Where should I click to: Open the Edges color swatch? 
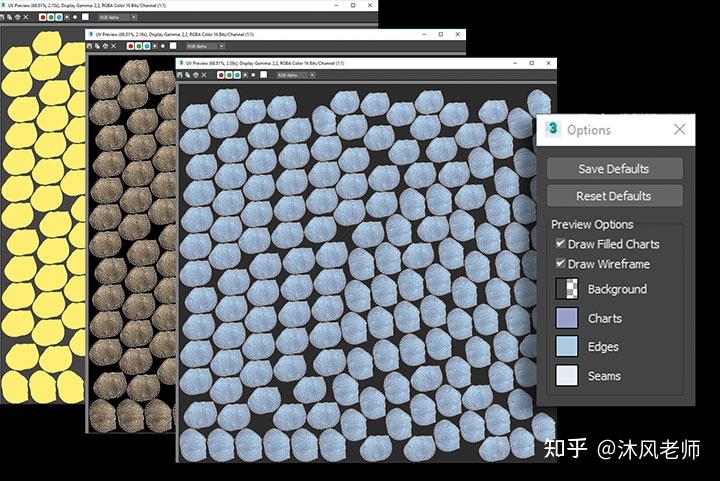pos(567,347)
